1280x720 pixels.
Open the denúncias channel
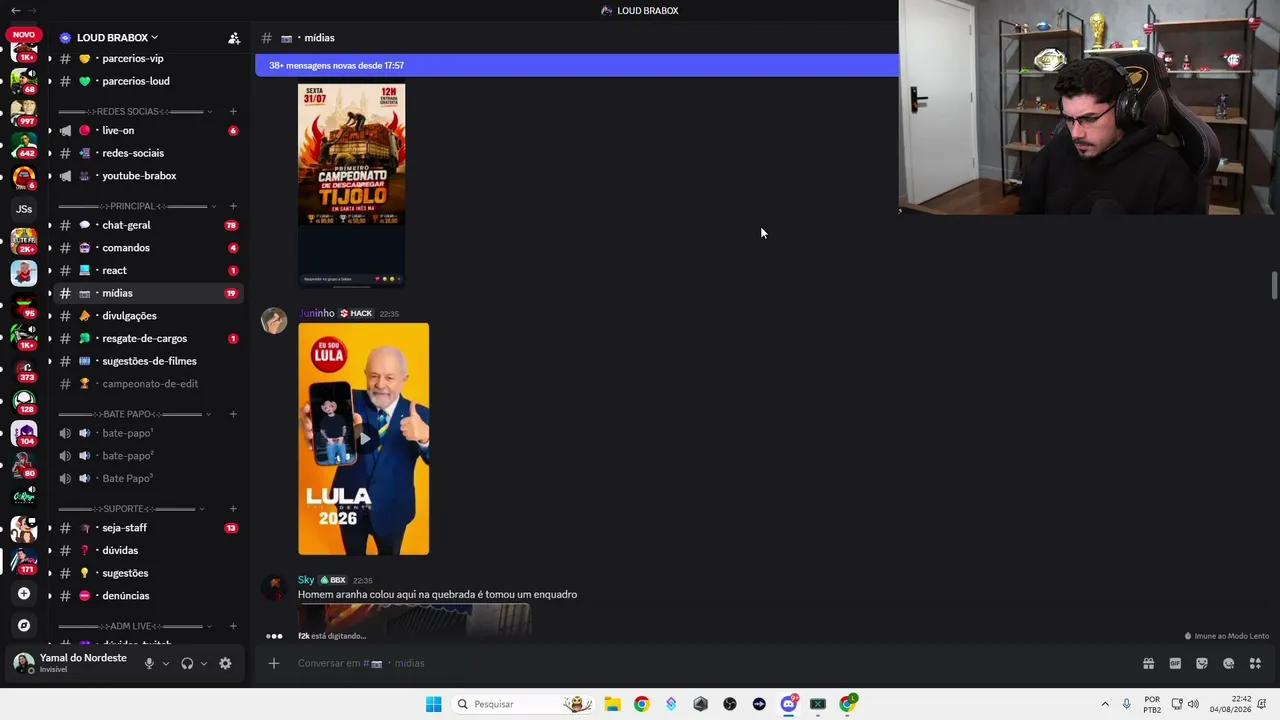coord(149,596)
